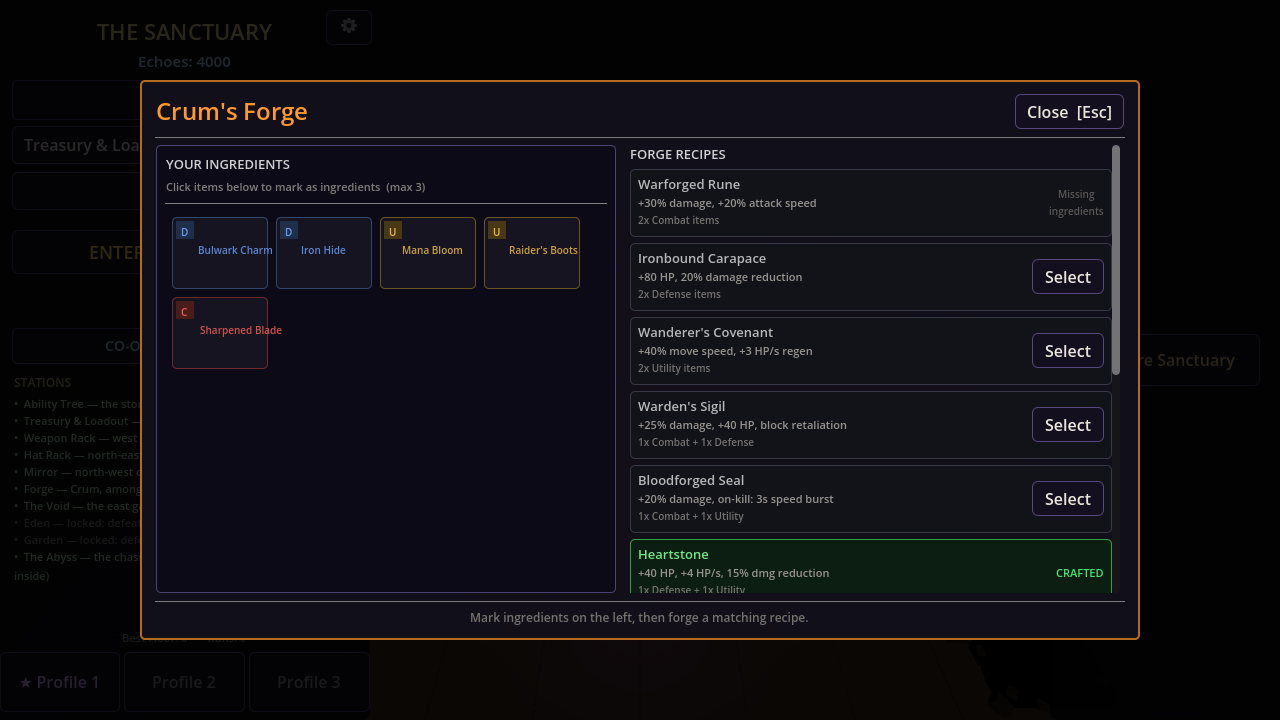1280x720 pixels.
Task: Select the Bloodforged Seal recipe
Action: [x=1068, y=499]
